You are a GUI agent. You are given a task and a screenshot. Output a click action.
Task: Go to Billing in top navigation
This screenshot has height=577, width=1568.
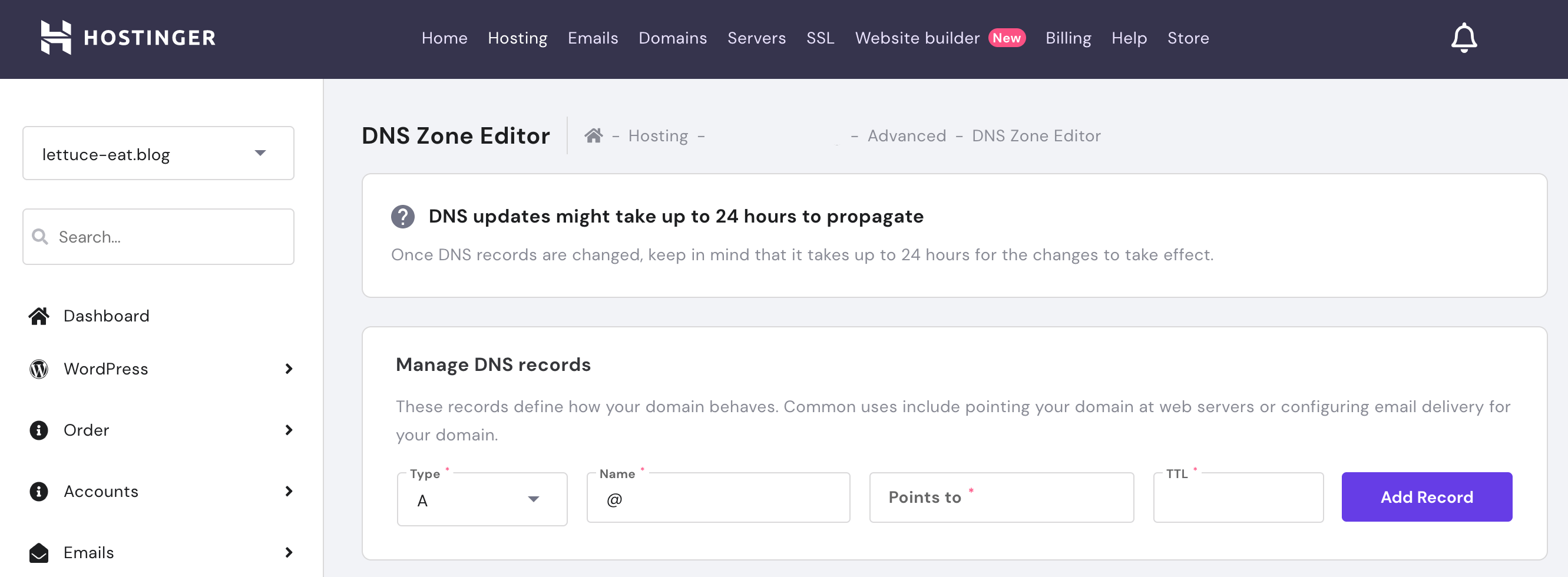tap(1068, 38)
